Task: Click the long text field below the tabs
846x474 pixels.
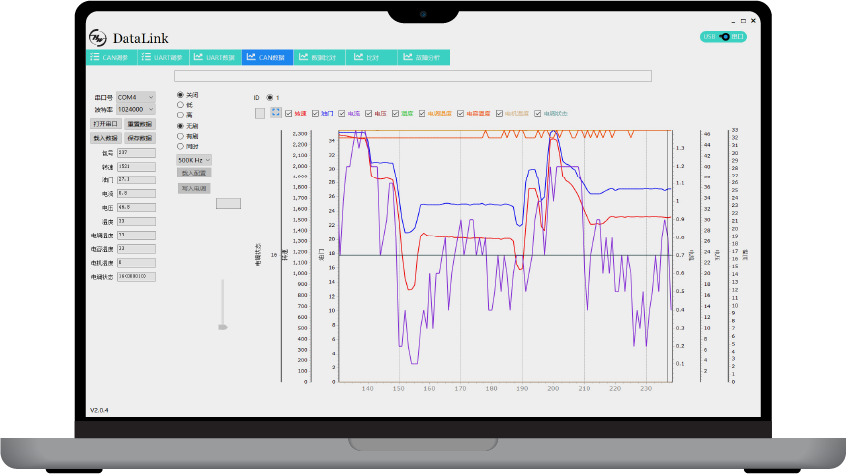Action: (412, 76)
